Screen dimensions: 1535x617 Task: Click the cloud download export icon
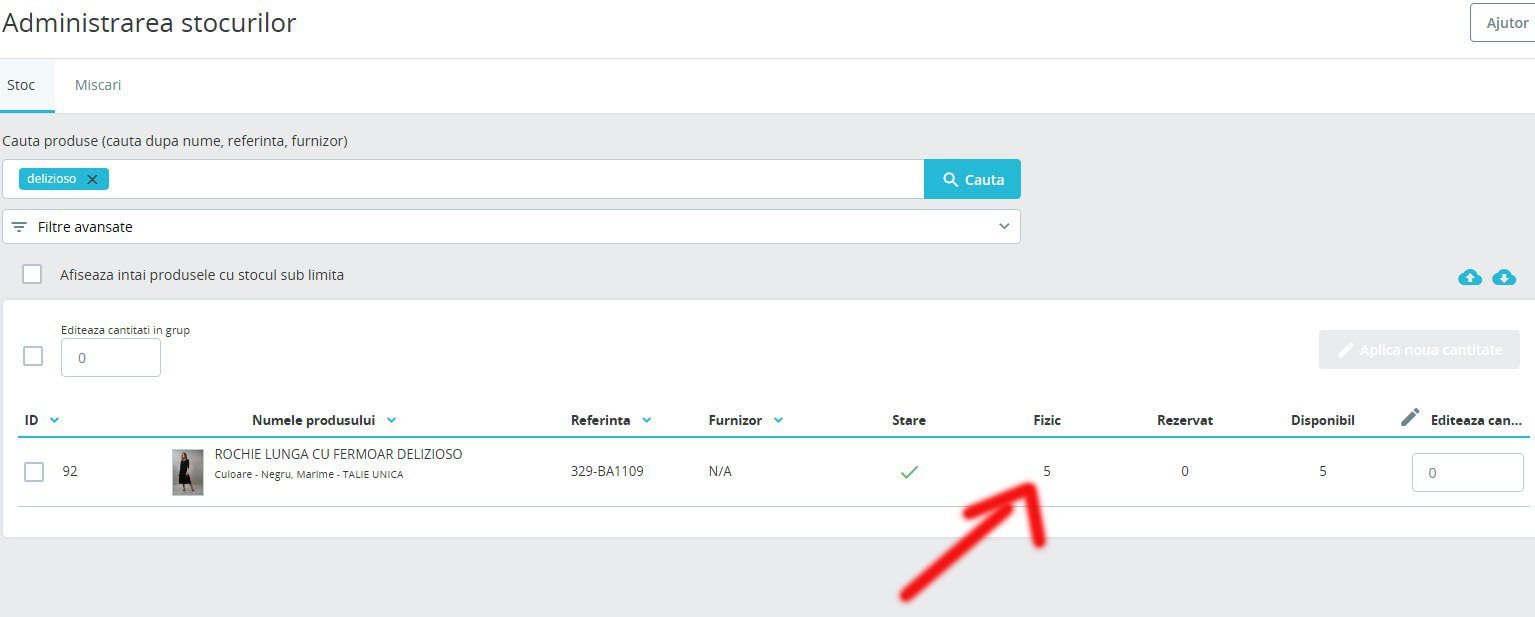coord(1504,277)
